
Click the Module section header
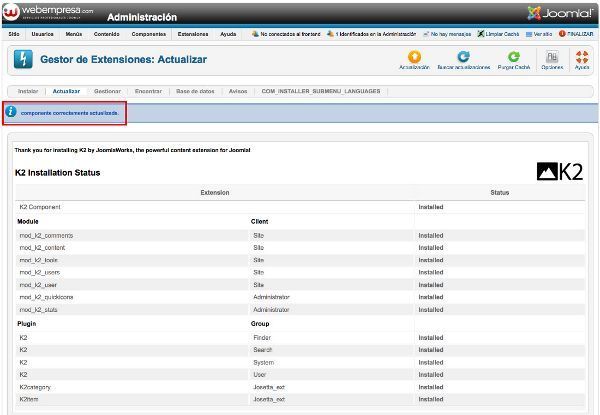28,221
